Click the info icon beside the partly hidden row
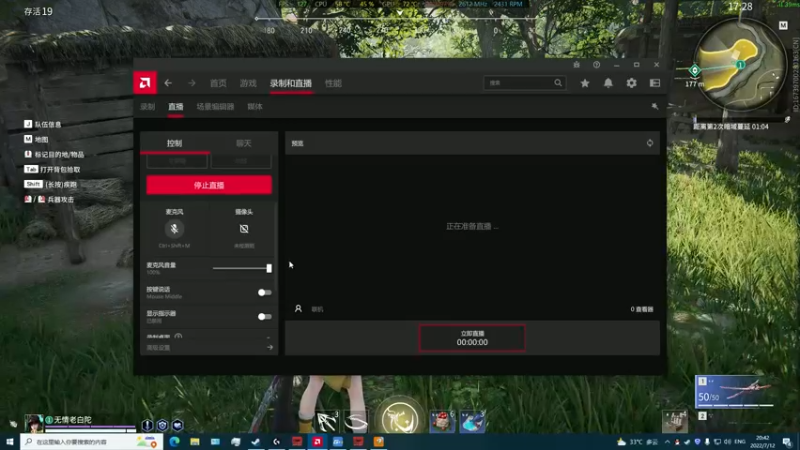This screenshot has height=450, width=800. point(178,337)
